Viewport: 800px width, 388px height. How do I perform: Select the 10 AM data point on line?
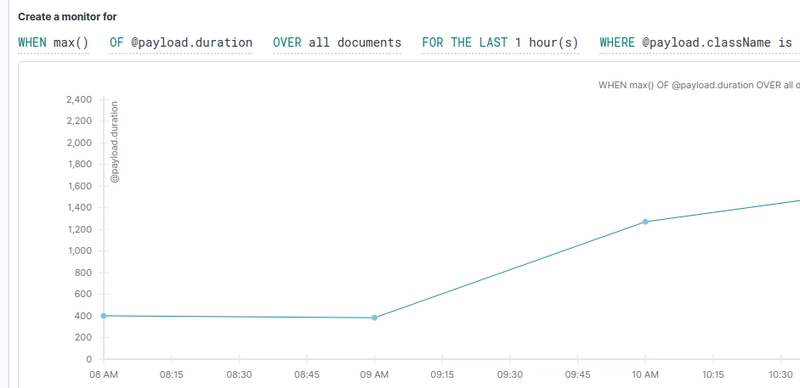[x=645, y=222]
